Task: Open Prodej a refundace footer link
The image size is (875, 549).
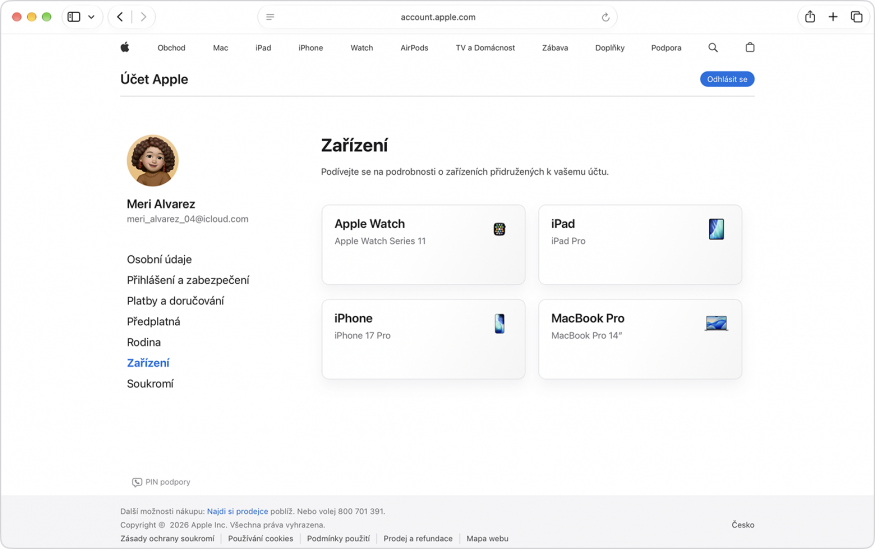Action: coord(418,538)
